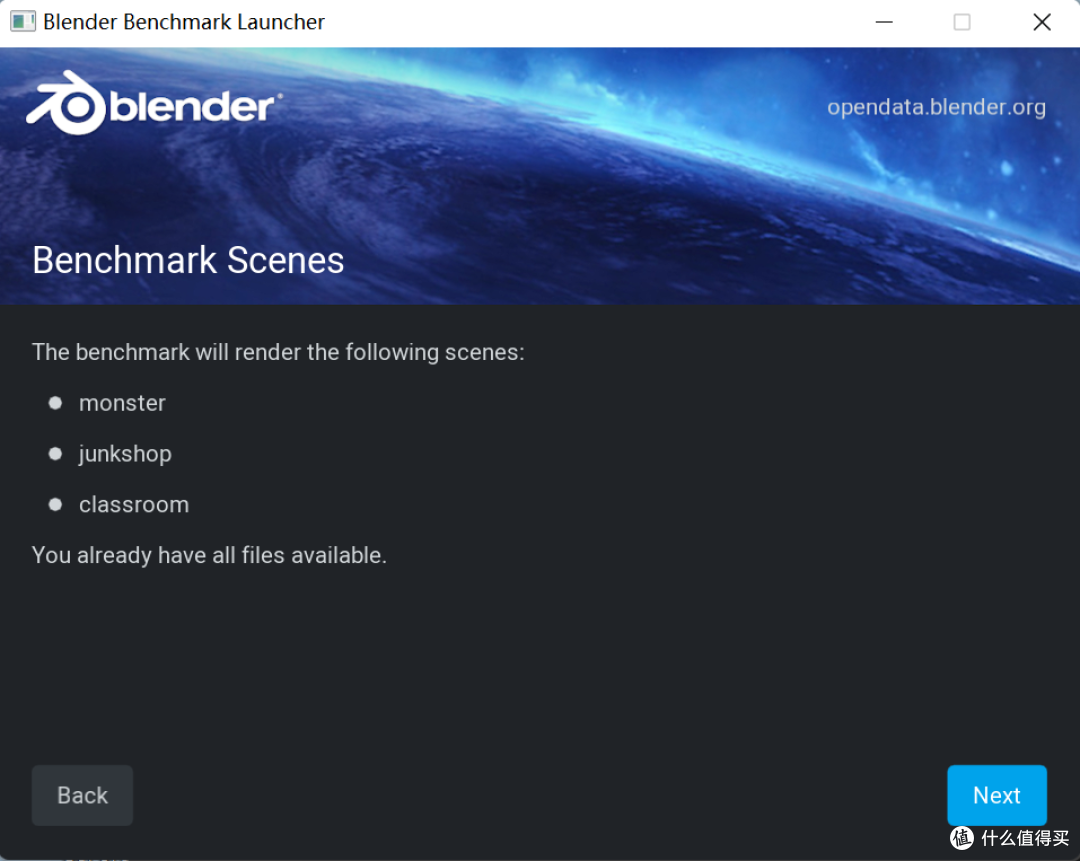Select the classroom scene entry
The image size is (1080, 861).
(134, 505)
